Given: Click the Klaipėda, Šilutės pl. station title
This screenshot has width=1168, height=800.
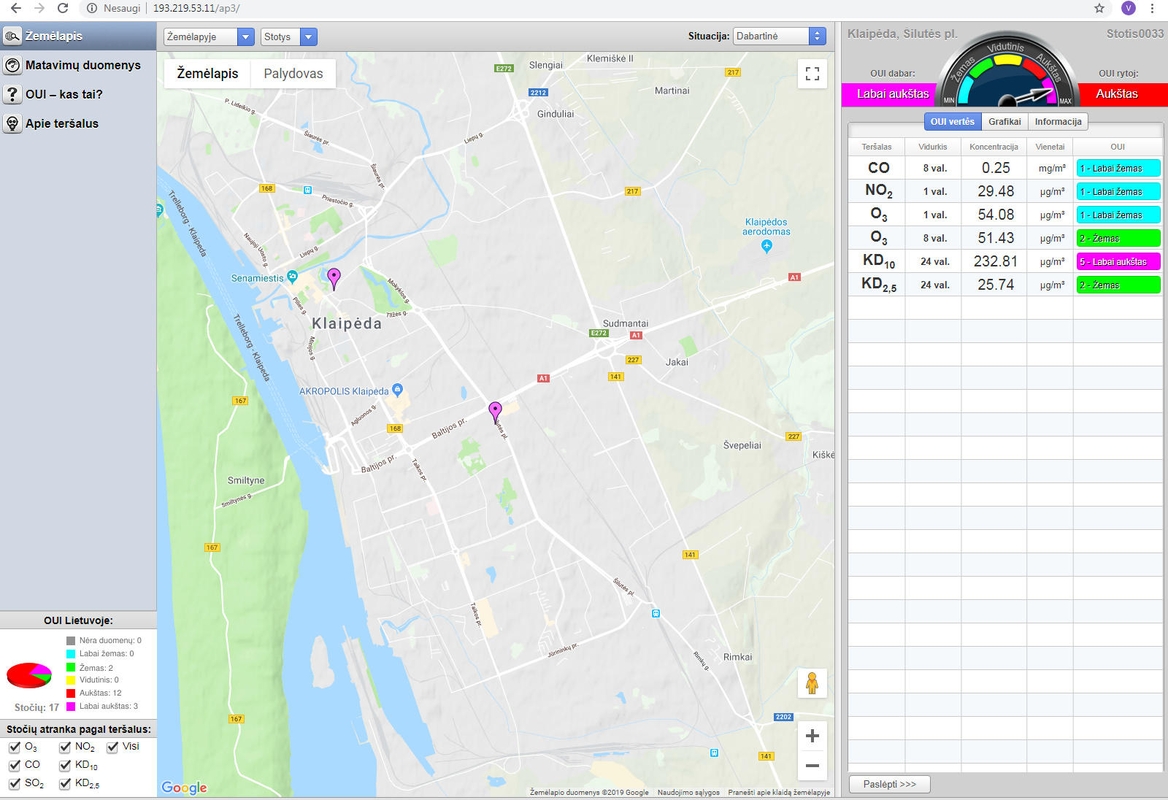Looking at the screenshot, I should coord(902,34).
